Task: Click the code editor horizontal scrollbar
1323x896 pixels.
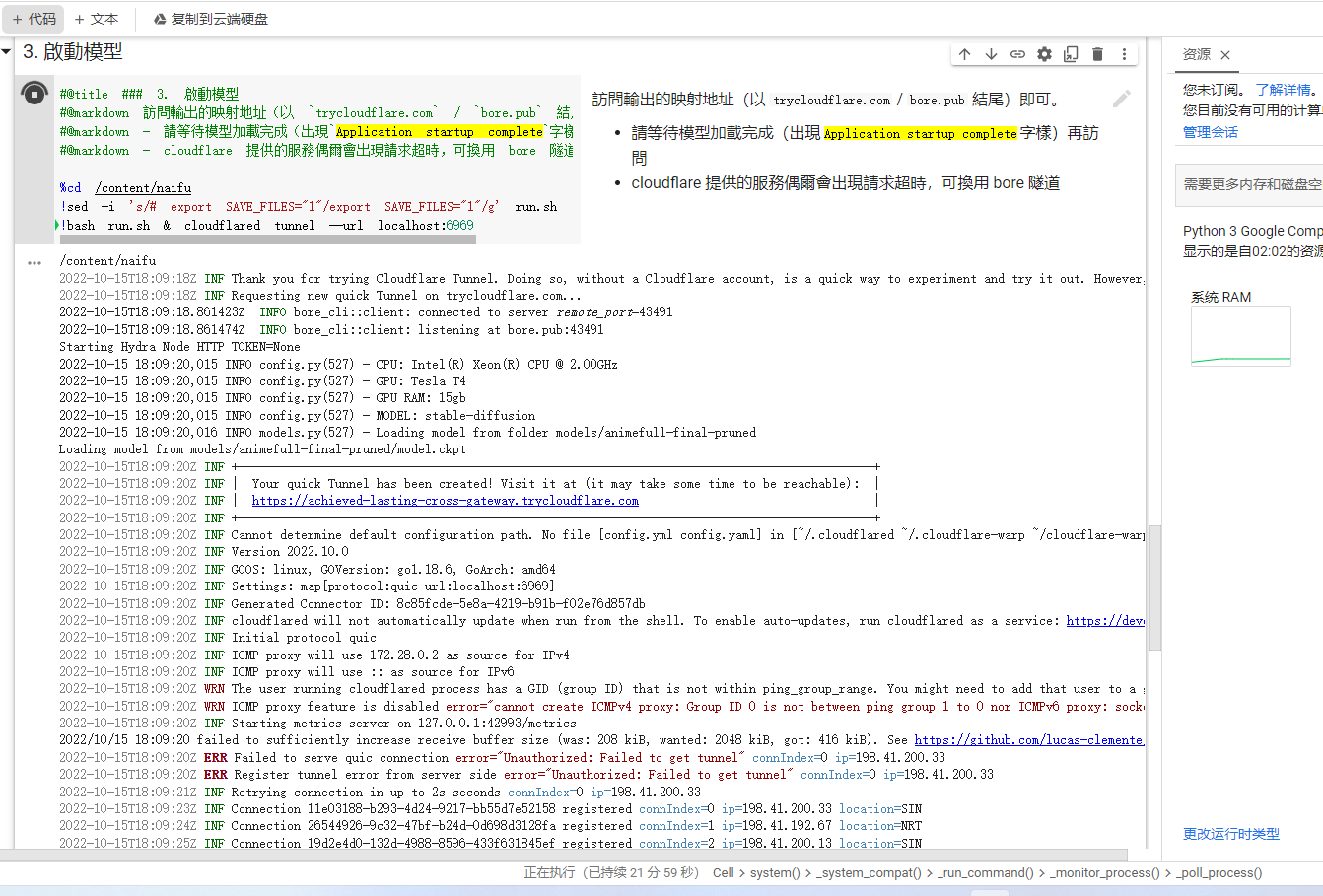Action: [266, 239]
